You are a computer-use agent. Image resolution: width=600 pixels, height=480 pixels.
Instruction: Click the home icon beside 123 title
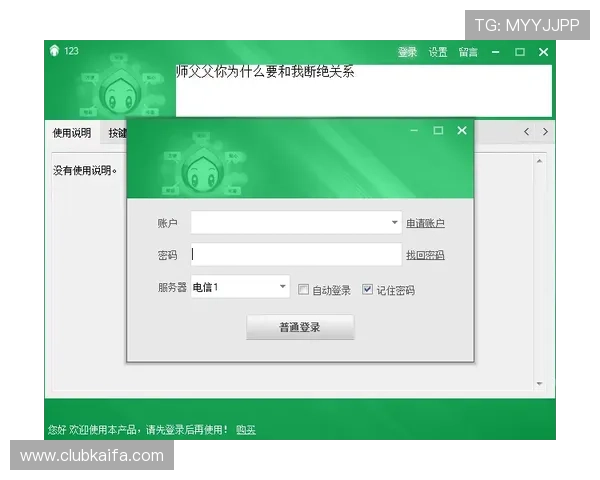(55, 50)
